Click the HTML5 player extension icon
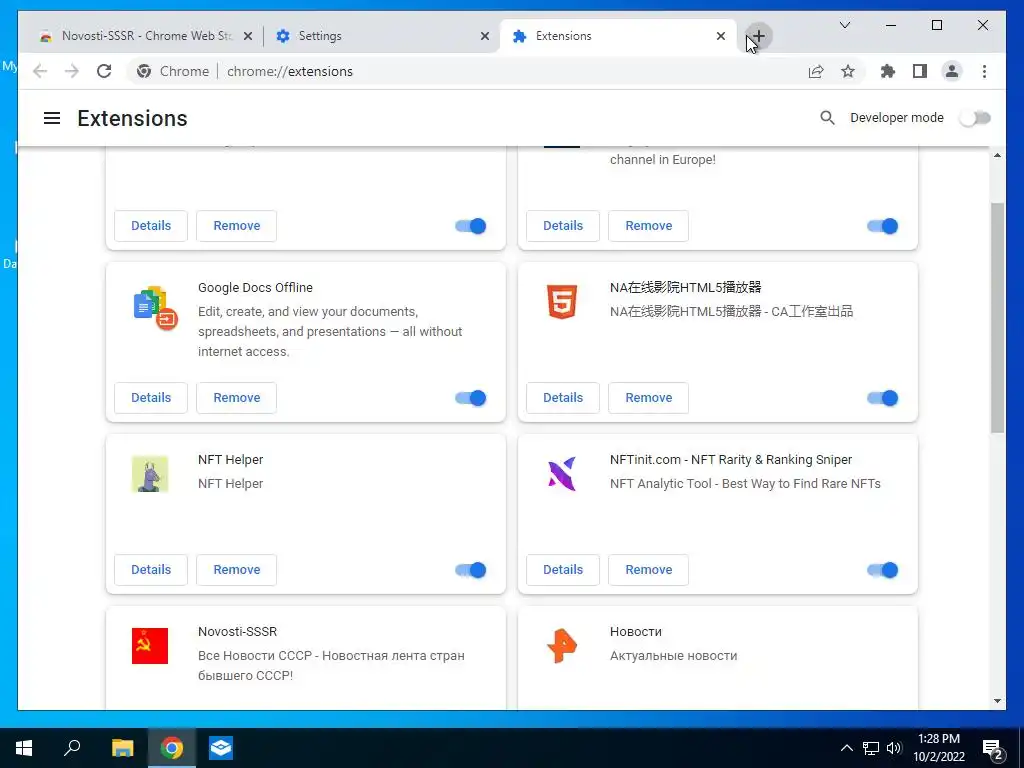The image size is (1024, 768). pos(562,302)
